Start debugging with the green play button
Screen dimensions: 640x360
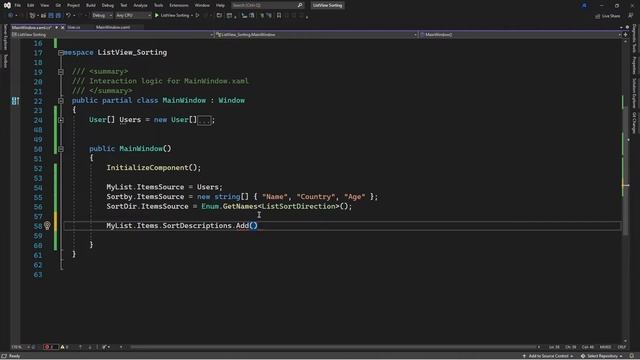pyautogui.click(x=157, y=16)
